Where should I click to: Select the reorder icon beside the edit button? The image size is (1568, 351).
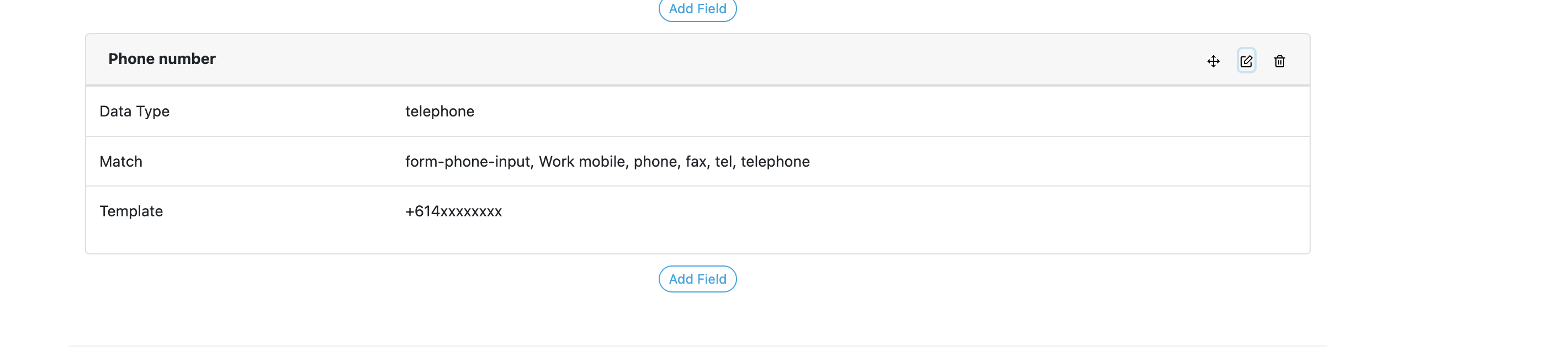pos(1214,61)
